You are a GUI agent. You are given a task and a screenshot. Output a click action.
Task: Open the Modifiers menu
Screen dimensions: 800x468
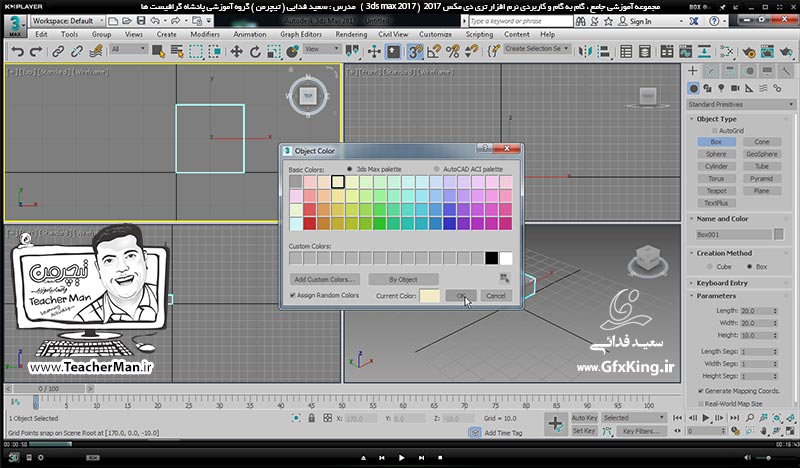tap(205, 34)
